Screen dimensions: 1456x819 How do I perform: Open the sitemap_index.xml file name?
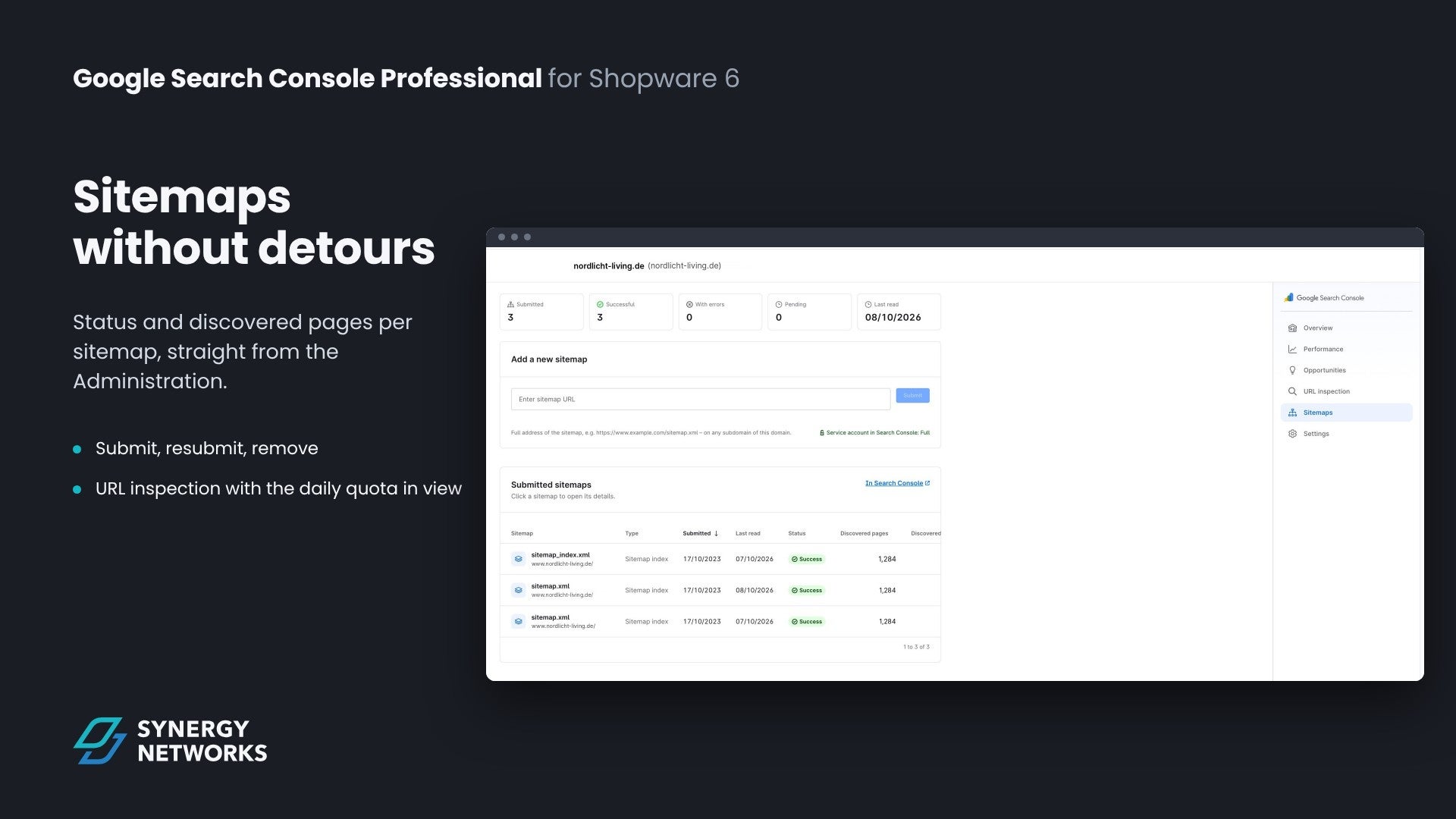click(x=560, y=555)
